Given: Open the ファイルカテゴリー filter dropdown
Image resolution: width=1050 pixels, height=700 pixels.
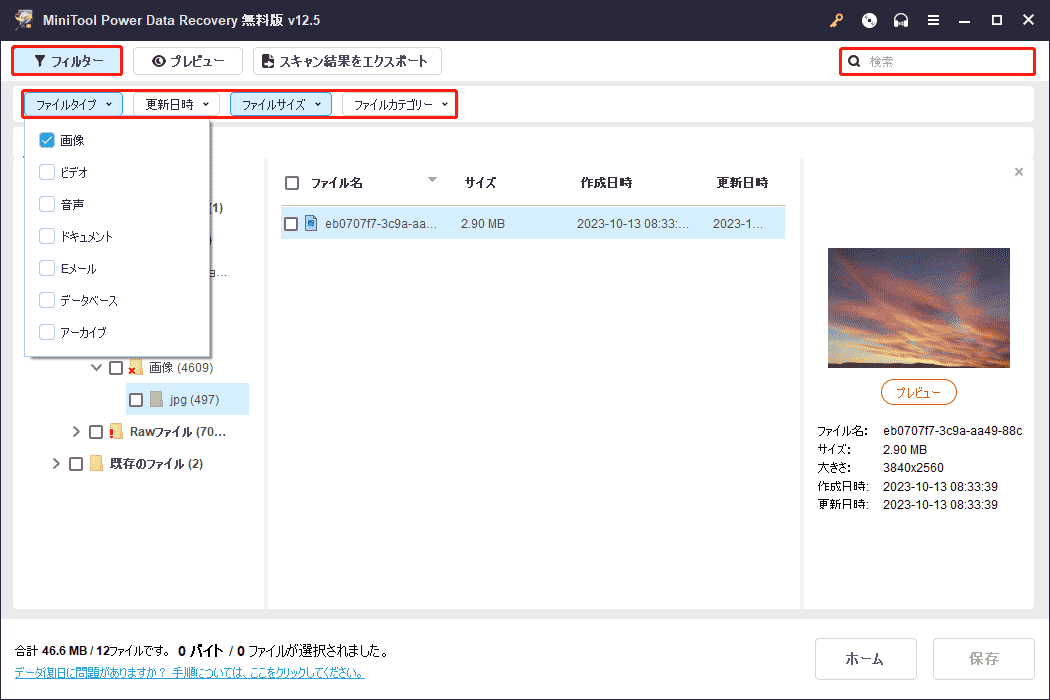Looking at the screenshot, I should [x=399, y=104].
